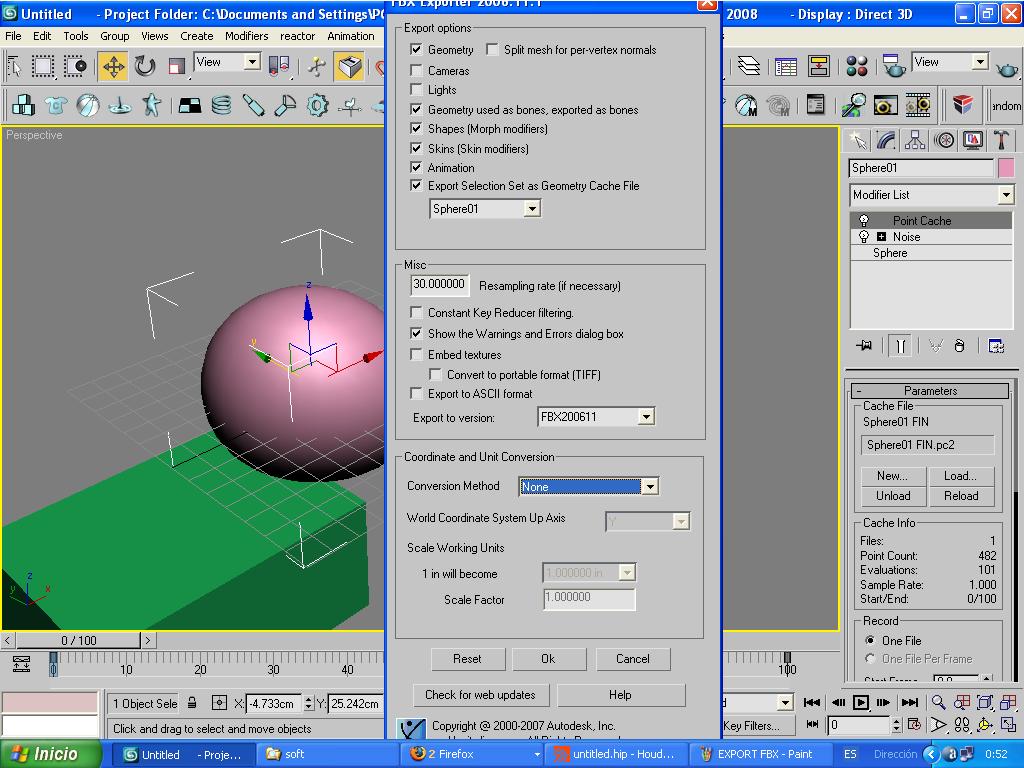Viewport: 1024px width, 768px height.
Task: Select the Select and Move tool
Action: click(114, 67)
